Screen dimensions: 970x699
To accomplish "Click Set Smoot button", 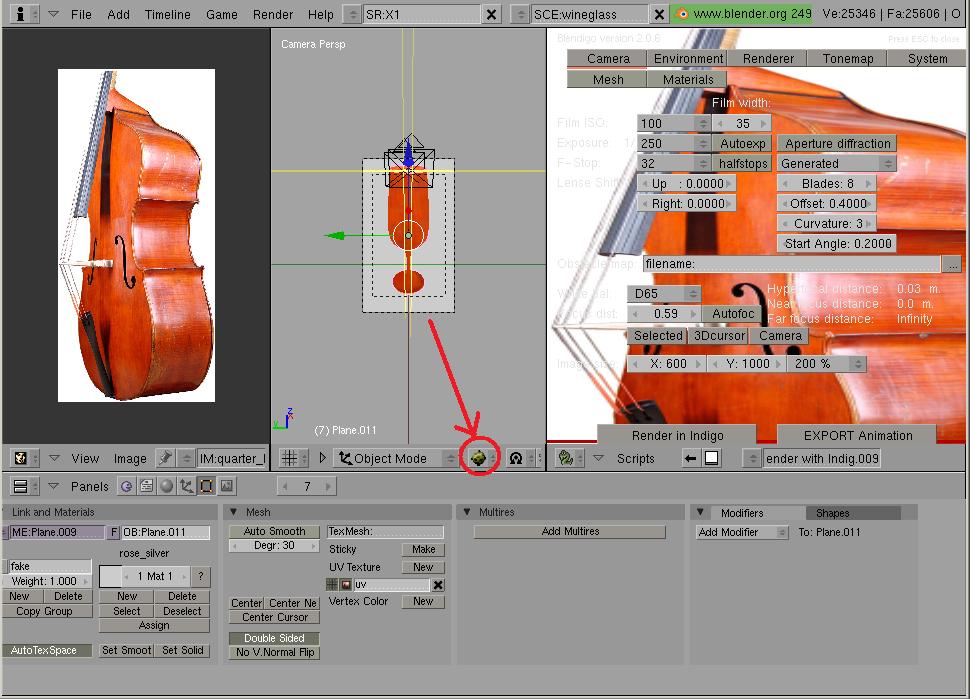I will coord(126,650).
